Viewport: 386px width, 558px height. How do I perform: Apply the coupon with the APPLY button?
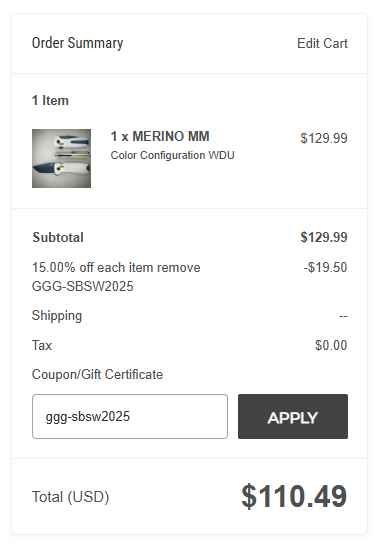[293, 416]
